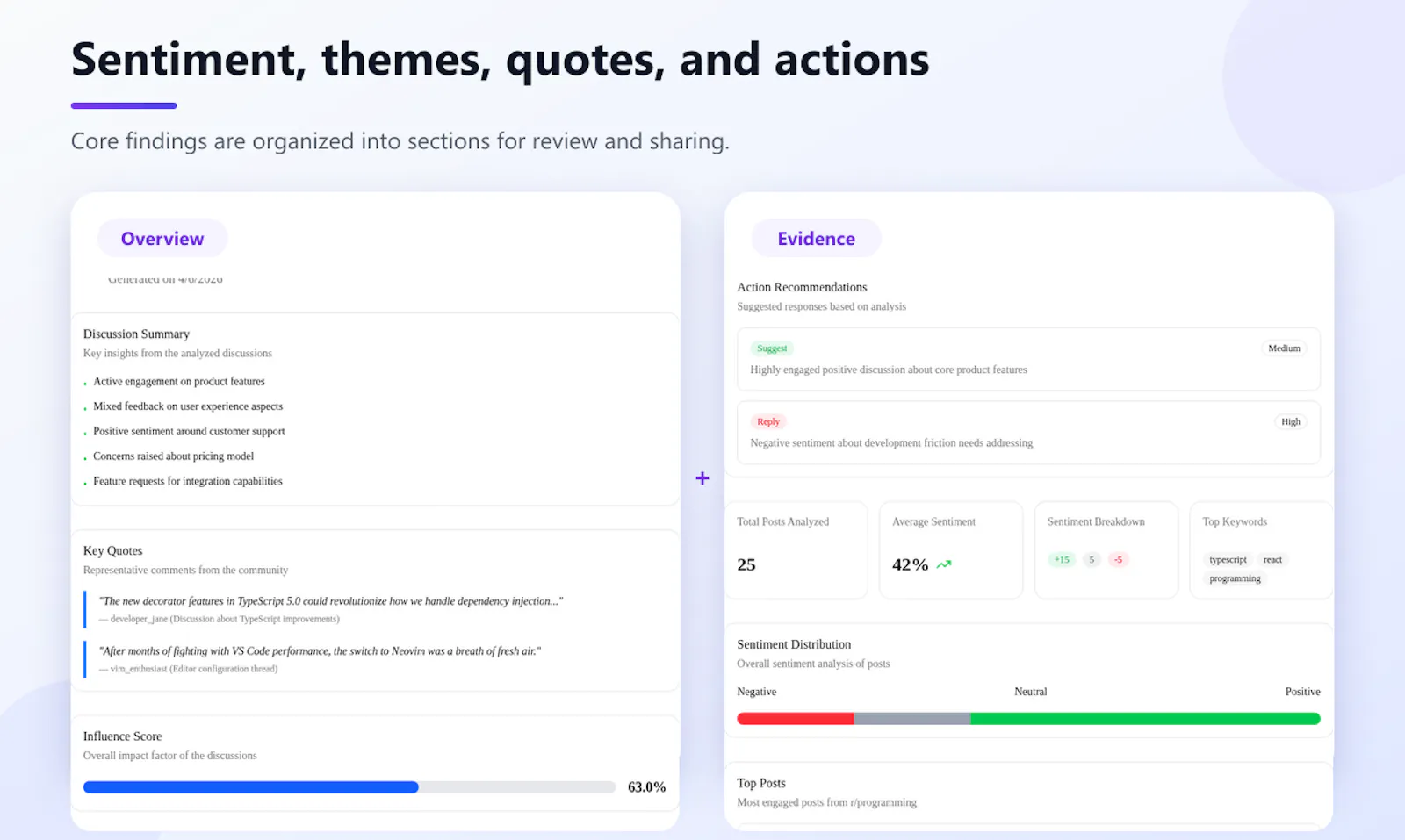Click the Neovim switch quote
This screenshot has width=1405, height=840.
320,651
